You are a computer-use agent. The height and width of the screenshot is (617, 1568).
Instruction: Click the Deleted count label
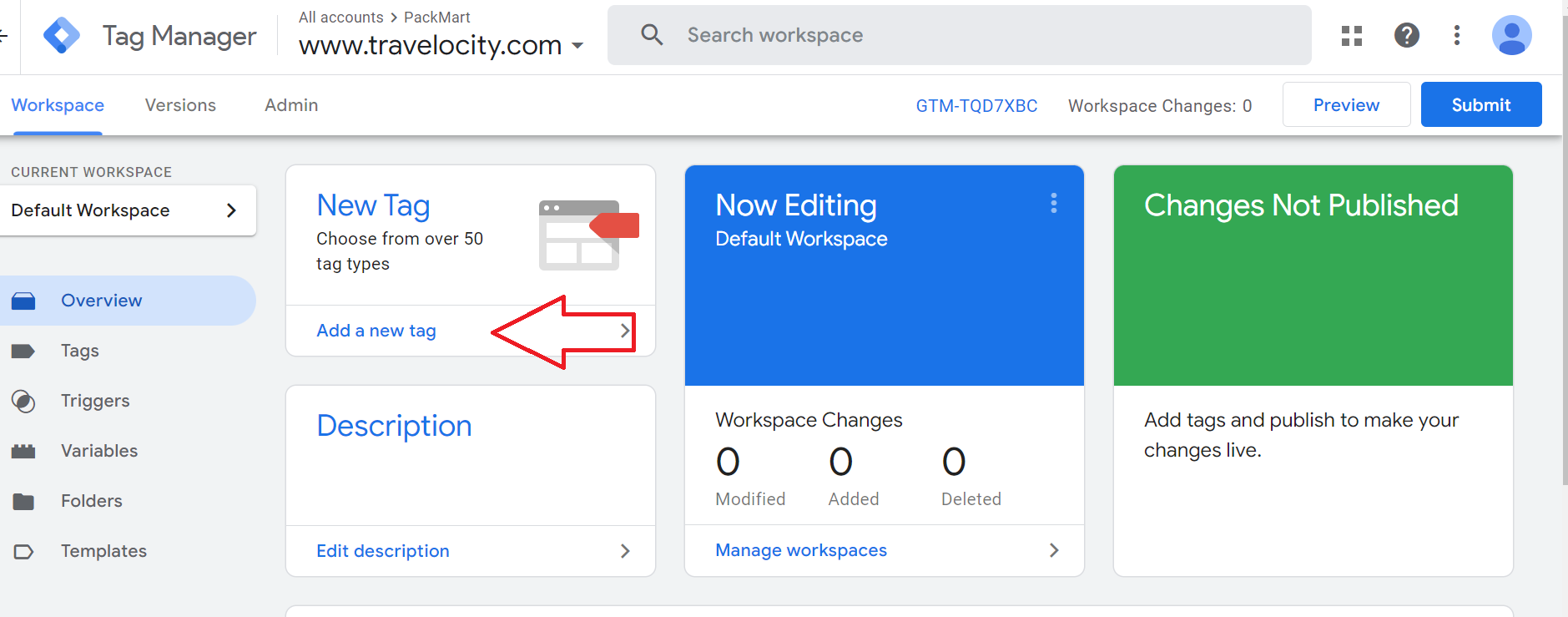971,499
